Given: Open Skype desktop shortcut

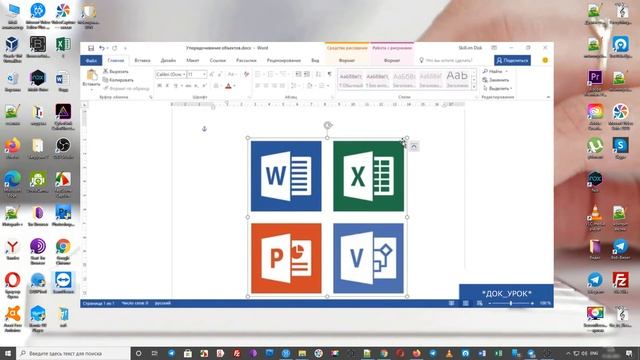Looking at the screenshot, I should coord(620,147).
